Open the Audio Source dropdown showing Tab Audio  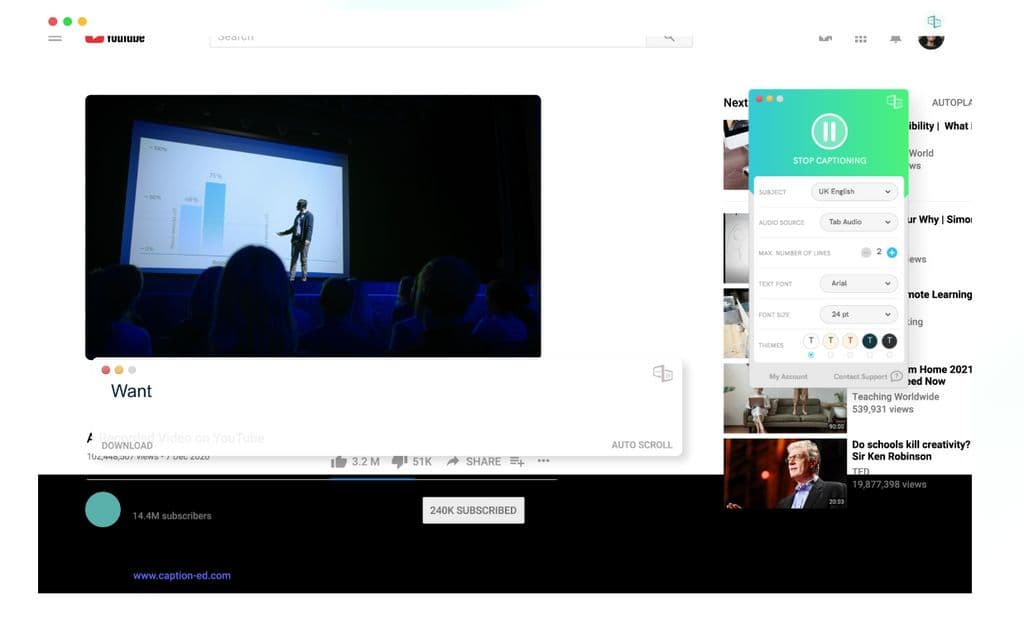[x=859, y=222]
